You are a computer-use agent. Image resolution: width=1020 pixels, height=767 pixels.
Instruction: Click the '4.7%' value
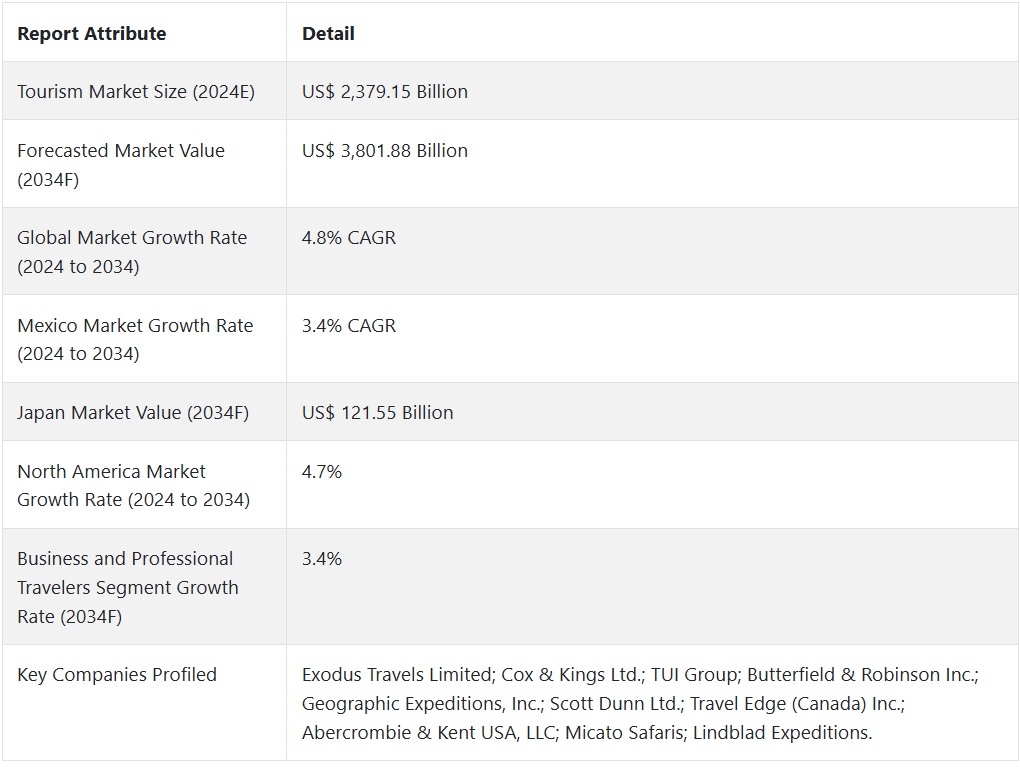(x=322, y=472)
